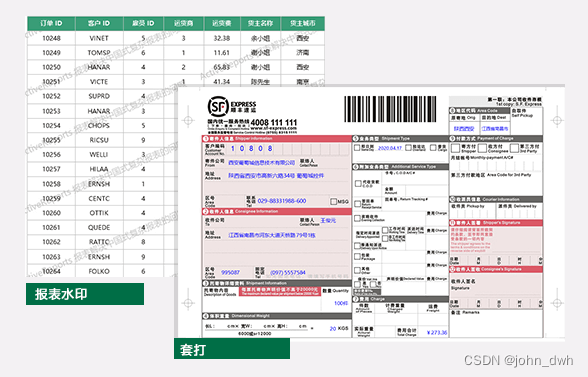Click order ID cell 10264
The image size is (588, 377).
pos(51,271)
